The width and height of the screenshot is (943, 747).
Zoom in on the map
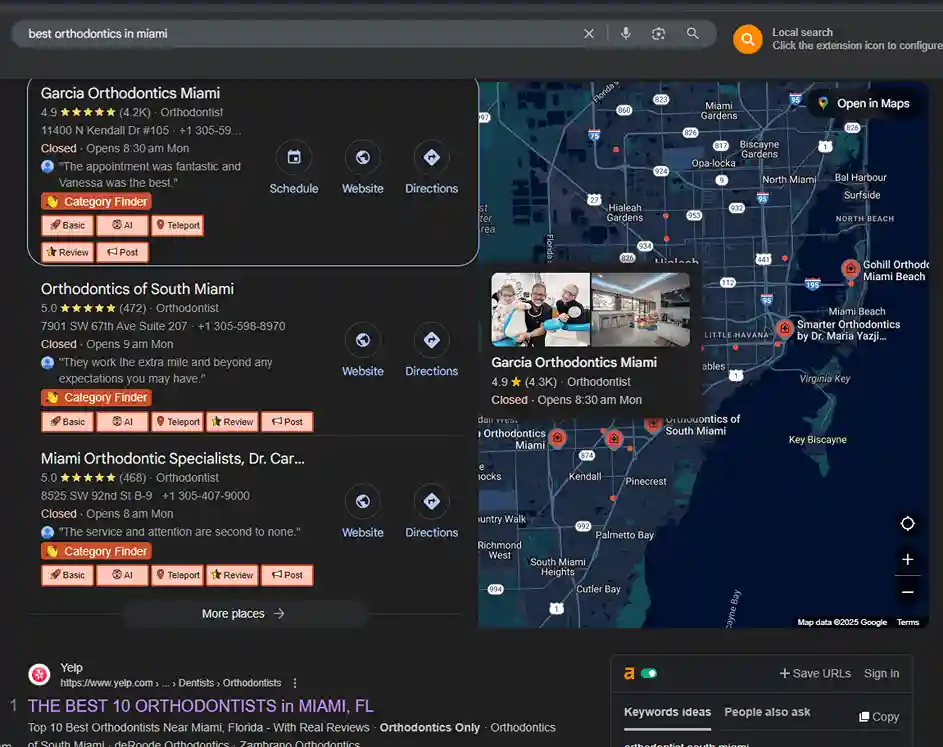[x=907, y=559]
